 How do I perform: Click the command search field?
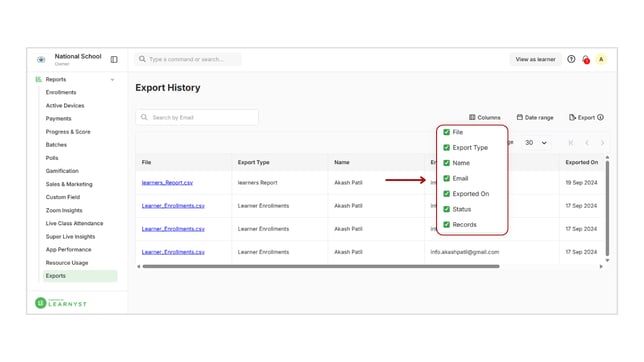(x=188, y=60)
